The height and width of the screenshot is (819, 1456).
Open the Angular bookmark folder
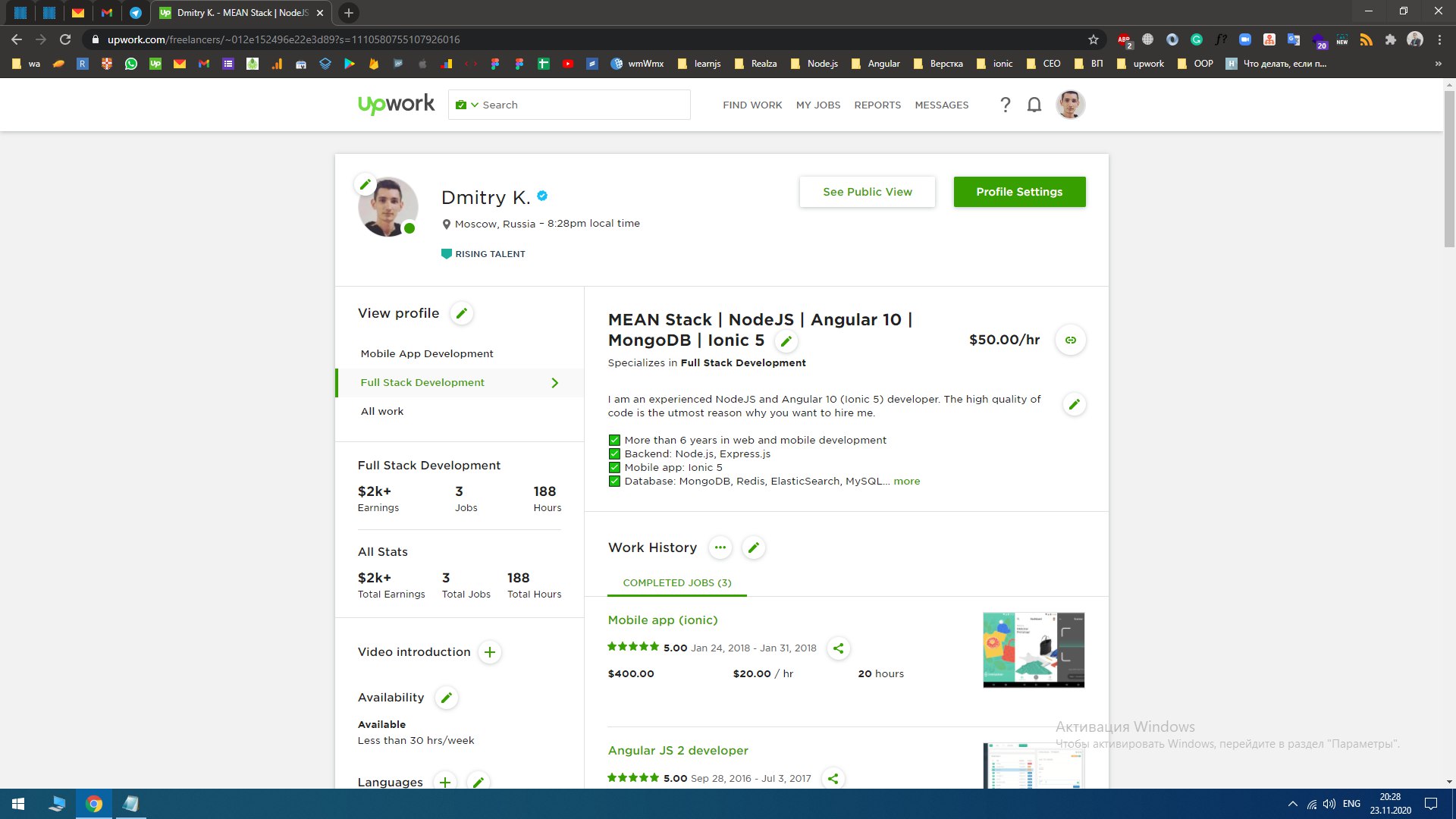[x=875, y=64]
